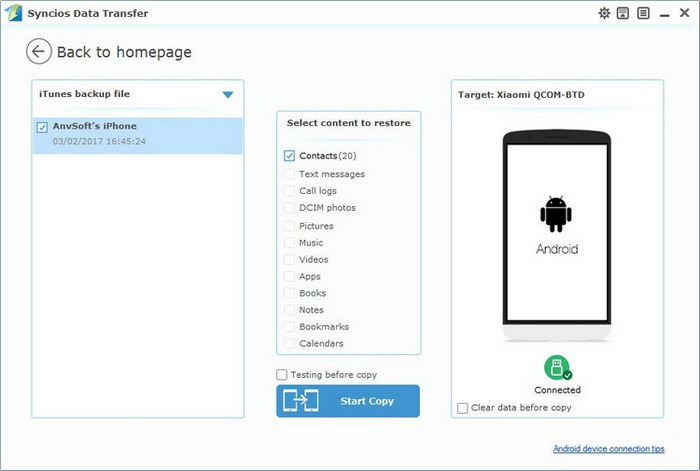Click the Start Copy button

(348, 401)
